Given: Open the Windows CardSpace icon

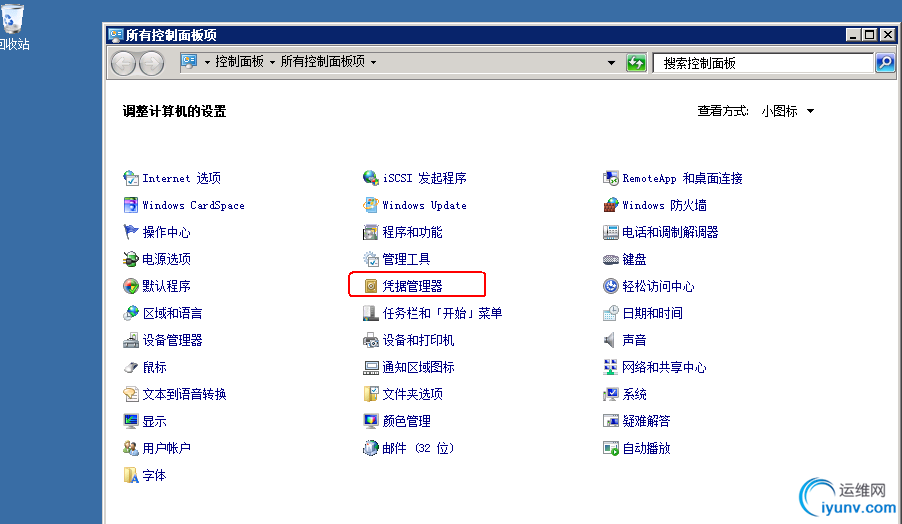Looking at the screenshot, I should coord(131,205).
